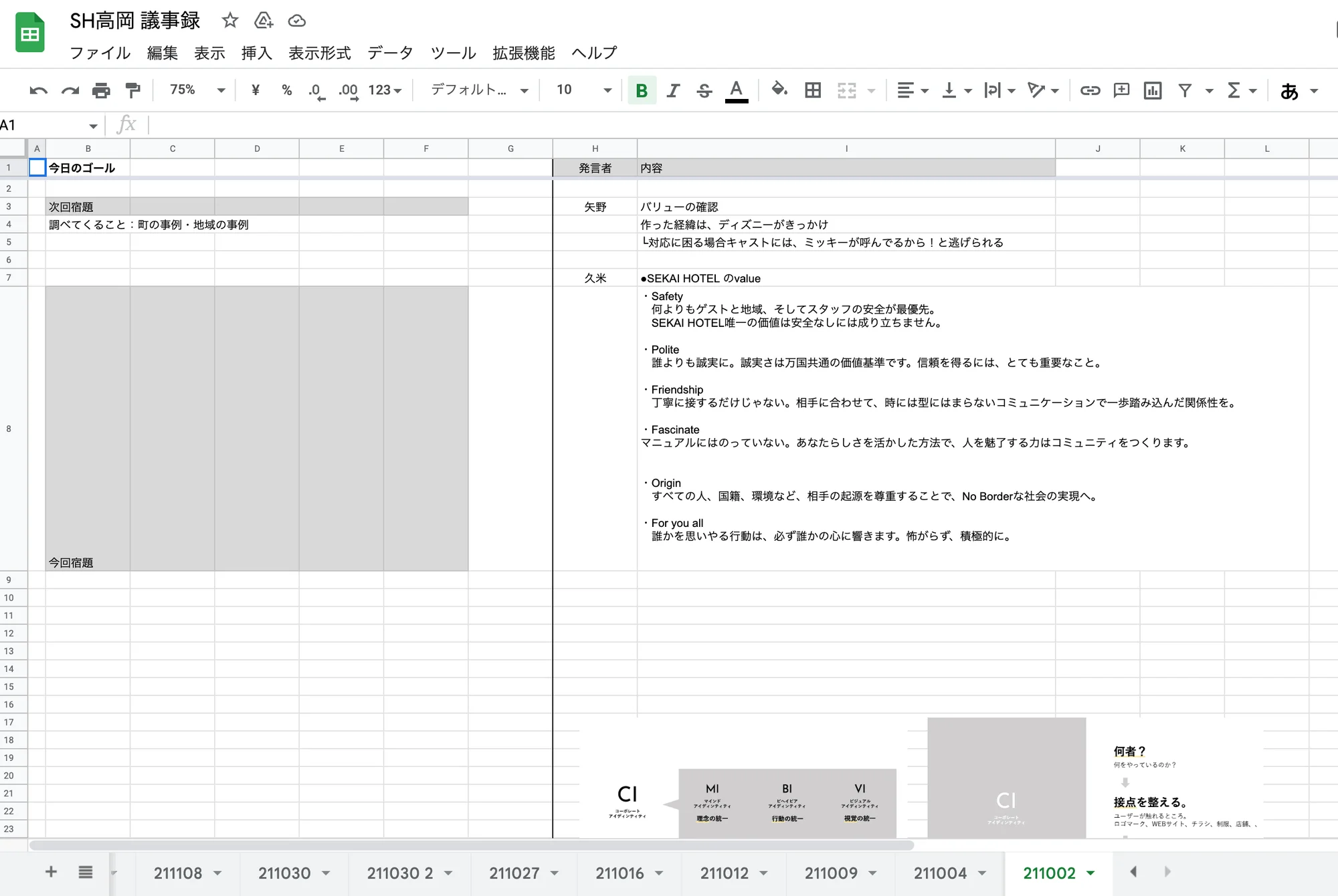This screenshot has width=1338, height=896.
Task: Open the 拡張機能 menu
Action: click(524, 53)
